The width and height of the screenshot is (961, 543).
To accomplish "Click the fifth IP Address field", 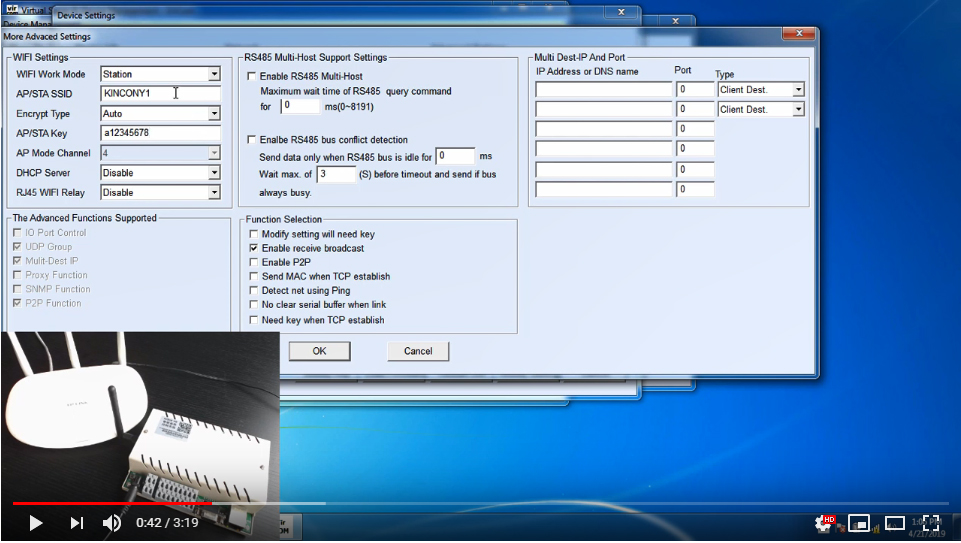I will [x=604, y=169].
